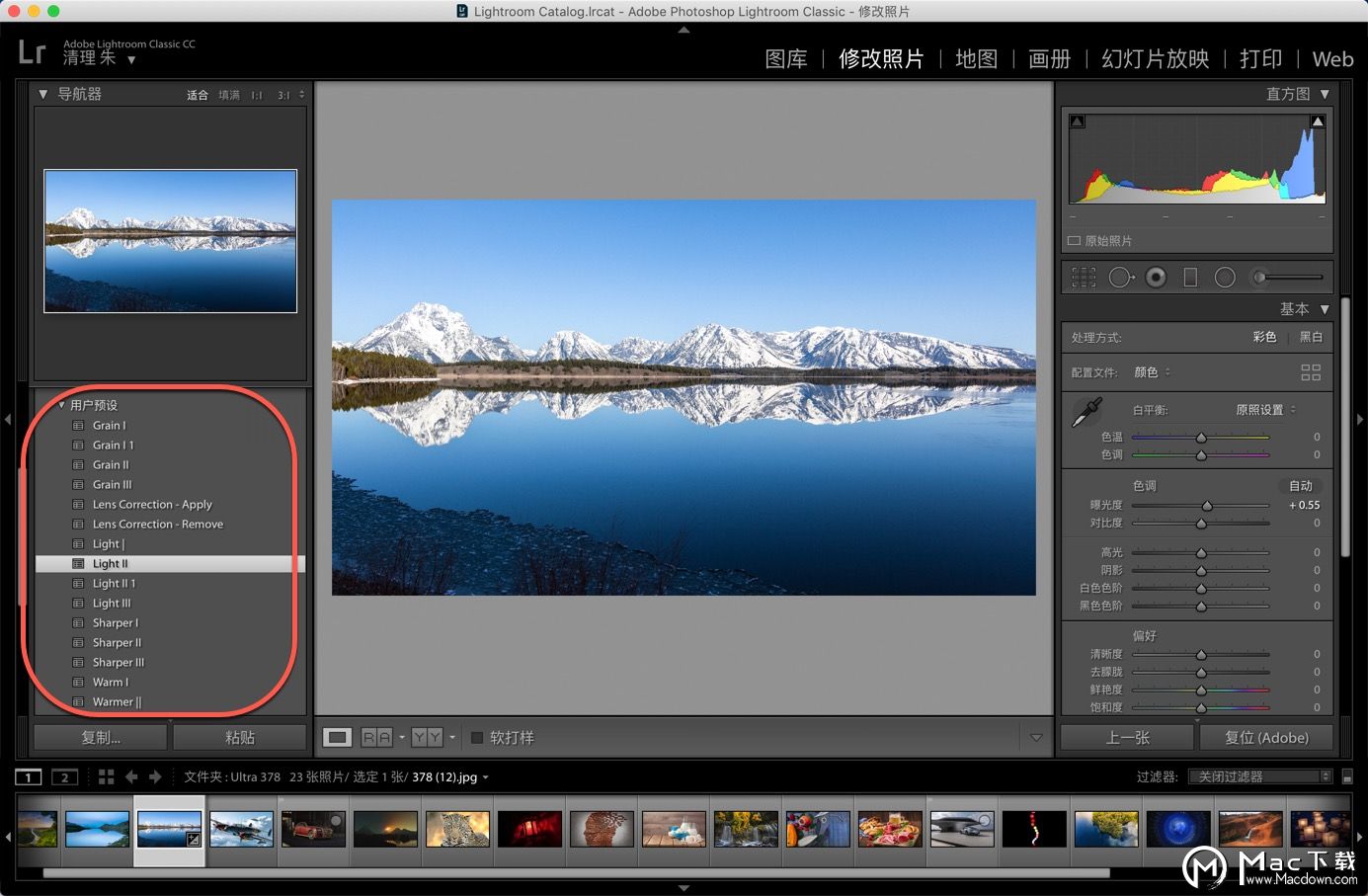1368x896 pixels.
Task: Open grid view from filmstrip bar
Action: [x=107, y=776]
